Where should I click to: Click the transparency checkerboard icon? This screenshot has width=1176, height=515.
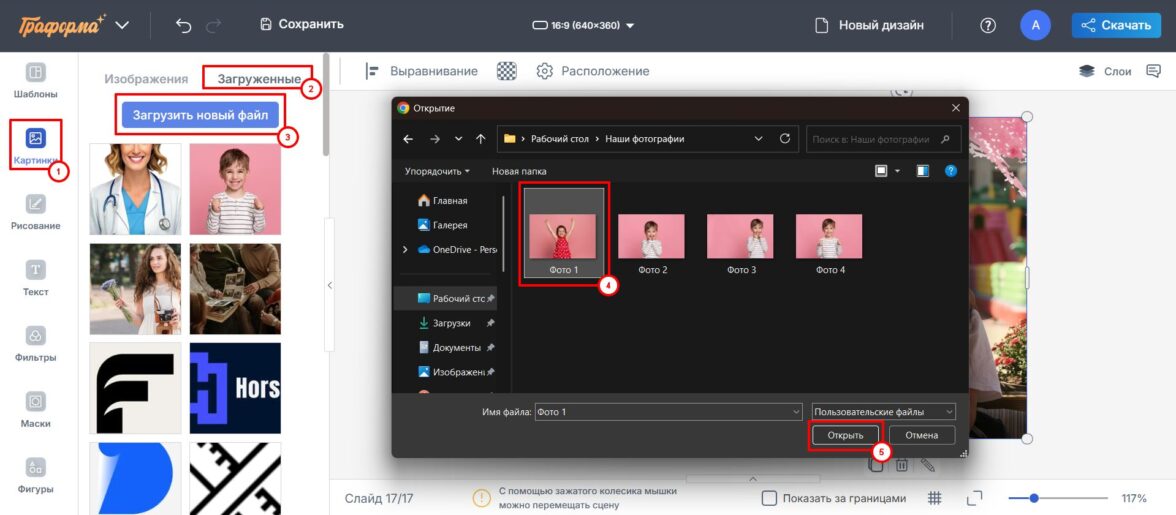point(508,71)
